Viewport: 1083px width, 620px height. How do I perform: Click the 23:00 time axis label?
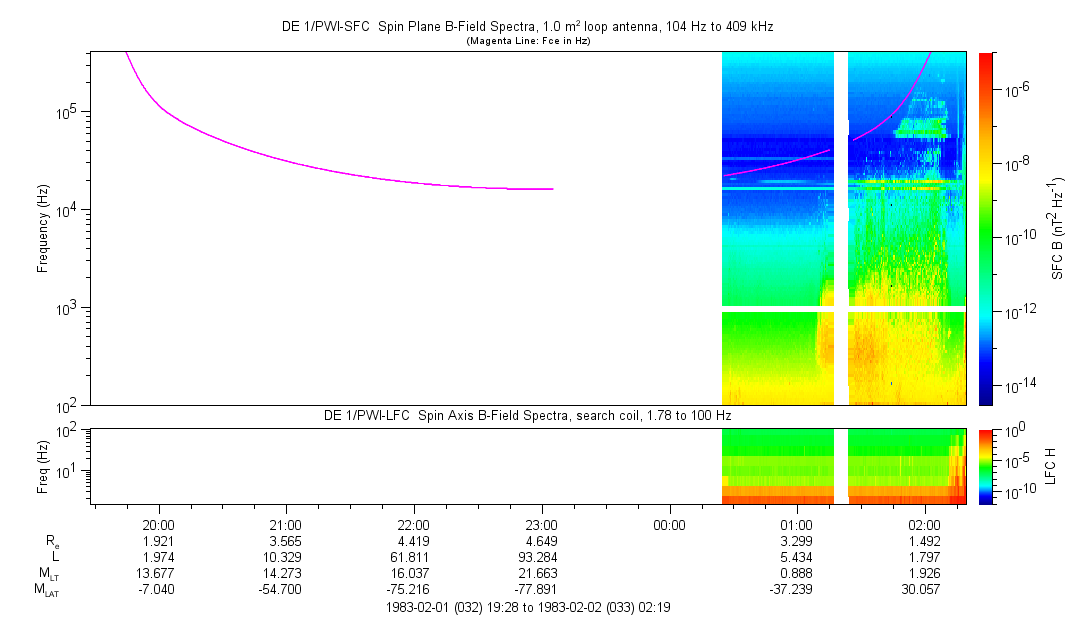pyautogui.click(x=541, y=525)
